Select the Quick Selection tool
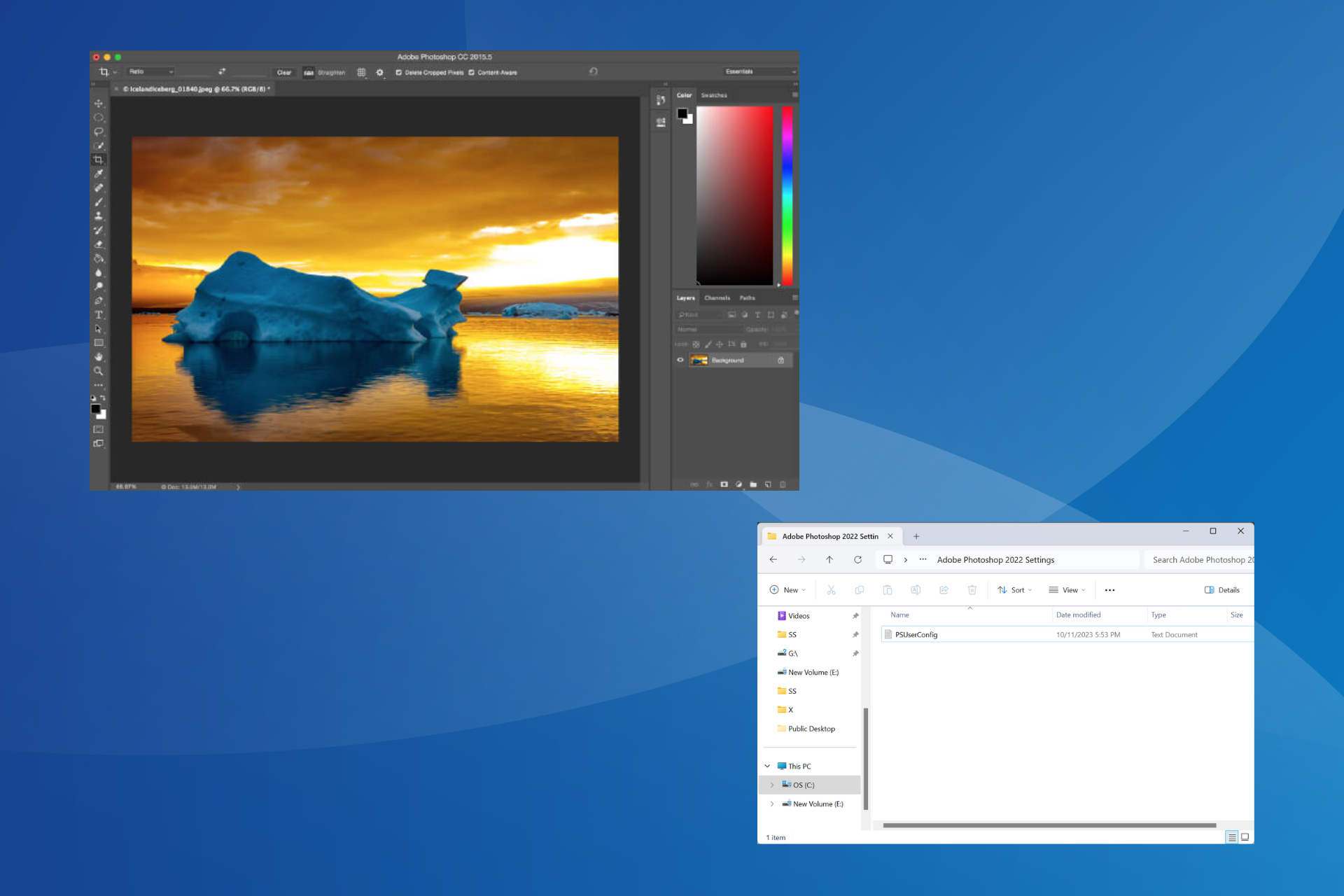Screen dimensions: 1344x896 (x=99, y=146)
